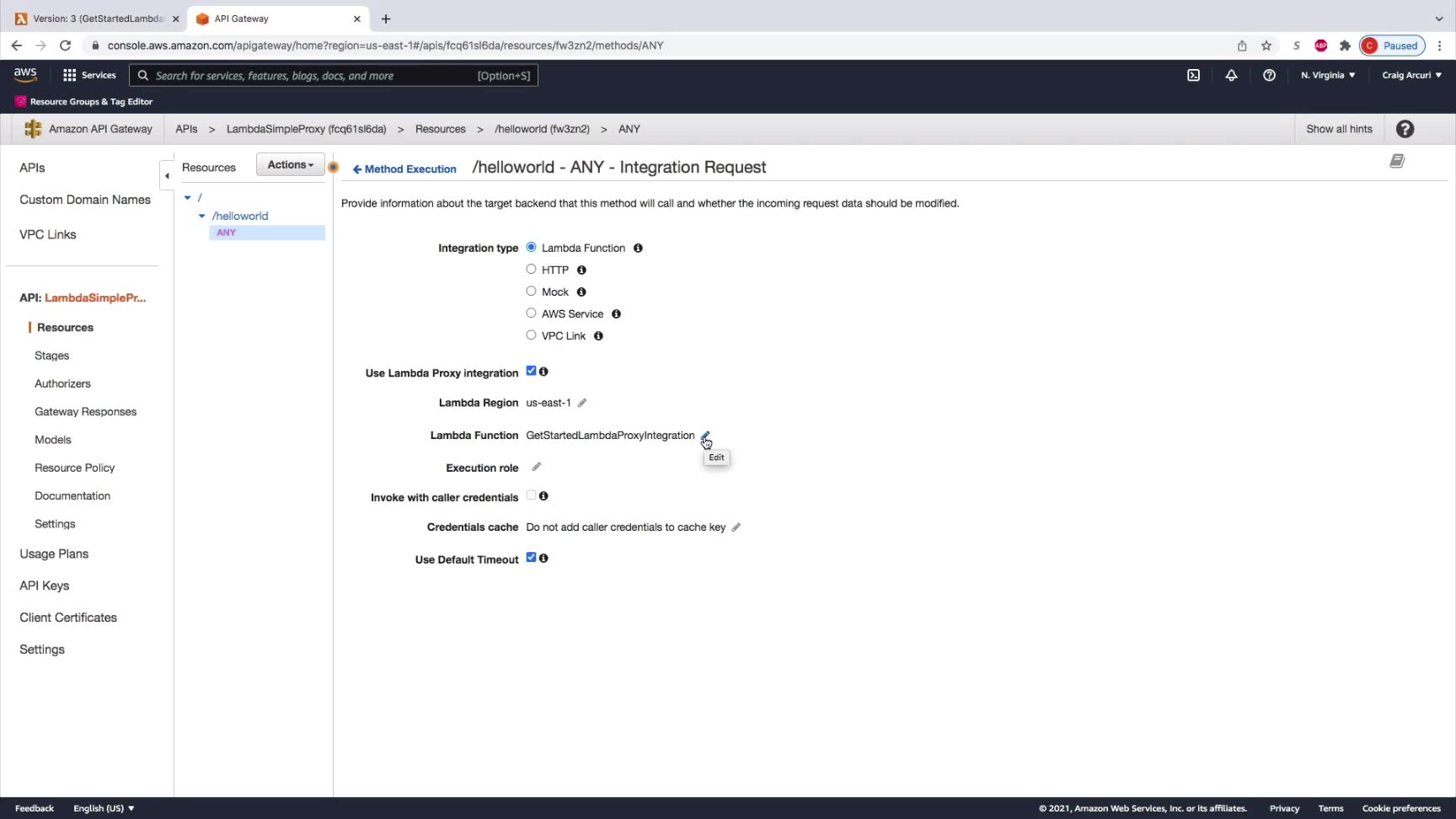Go to Authorizers in the API menu
The width and height of the screenshot is (1456, 819).
click(62, 383)
